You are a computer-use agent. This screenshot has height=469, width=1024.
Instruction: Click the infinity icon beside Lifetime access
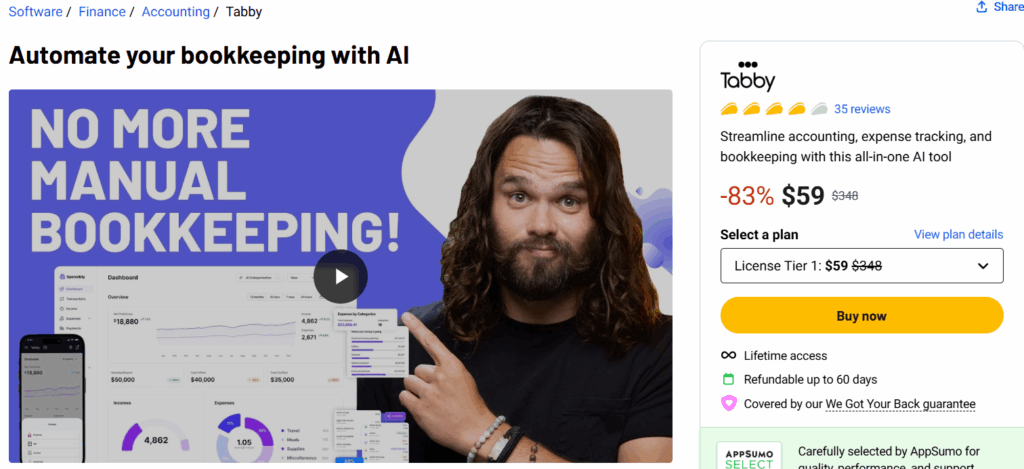[728, 356]
